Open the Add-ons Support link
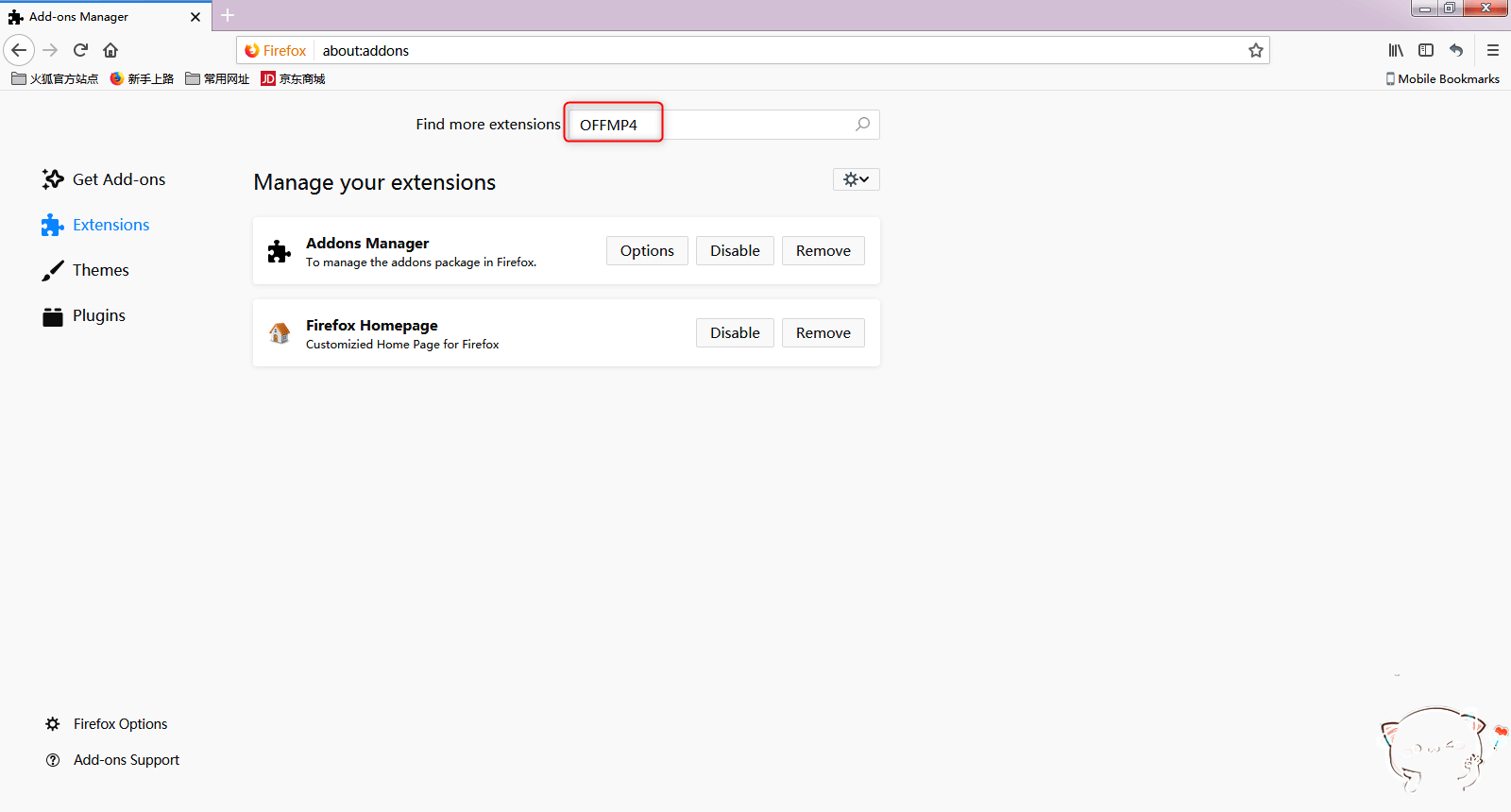Image resolution: width=1511 pixels, height=812 pixels. [126, 760]
